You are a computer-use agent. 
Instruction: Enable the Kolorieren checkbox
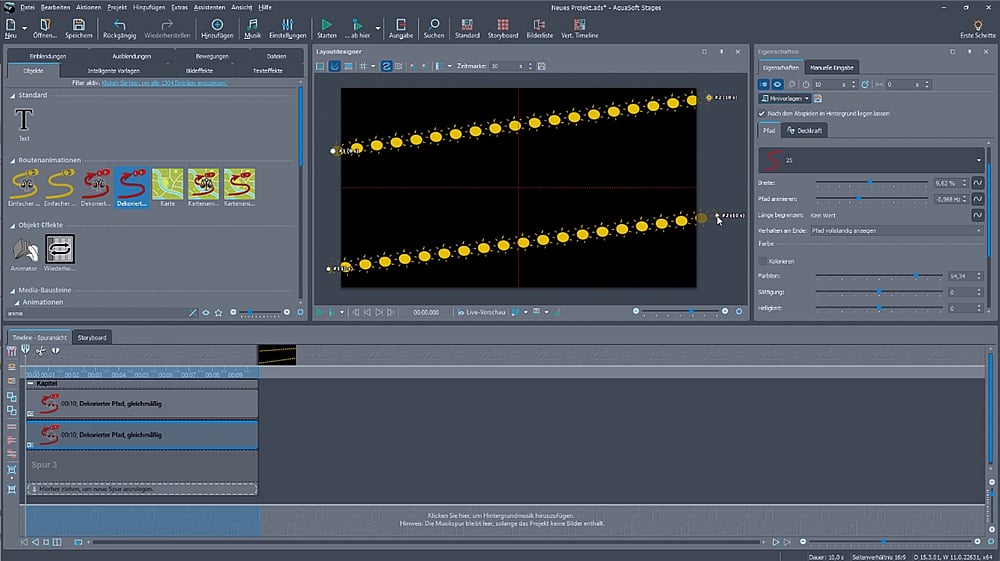click(x=762, y=261)
